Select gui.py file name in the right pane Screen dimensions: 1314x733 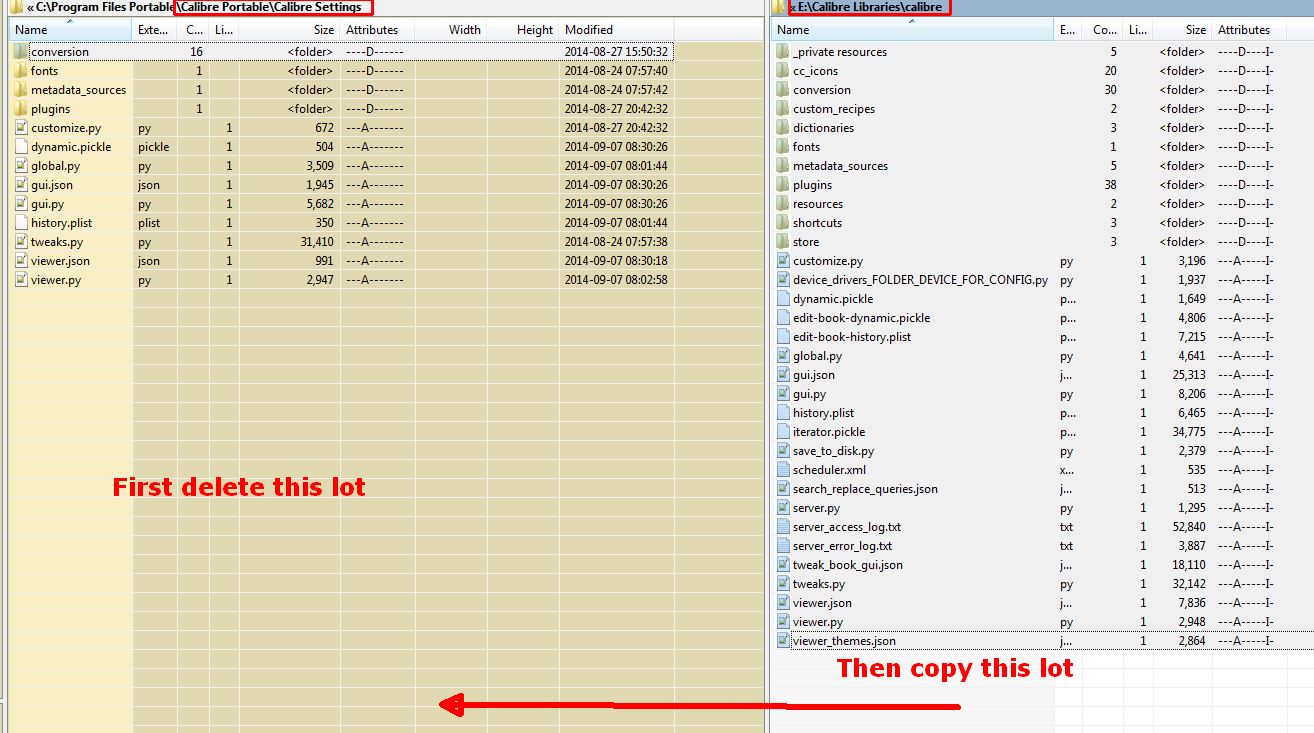(x=809, y=394)
